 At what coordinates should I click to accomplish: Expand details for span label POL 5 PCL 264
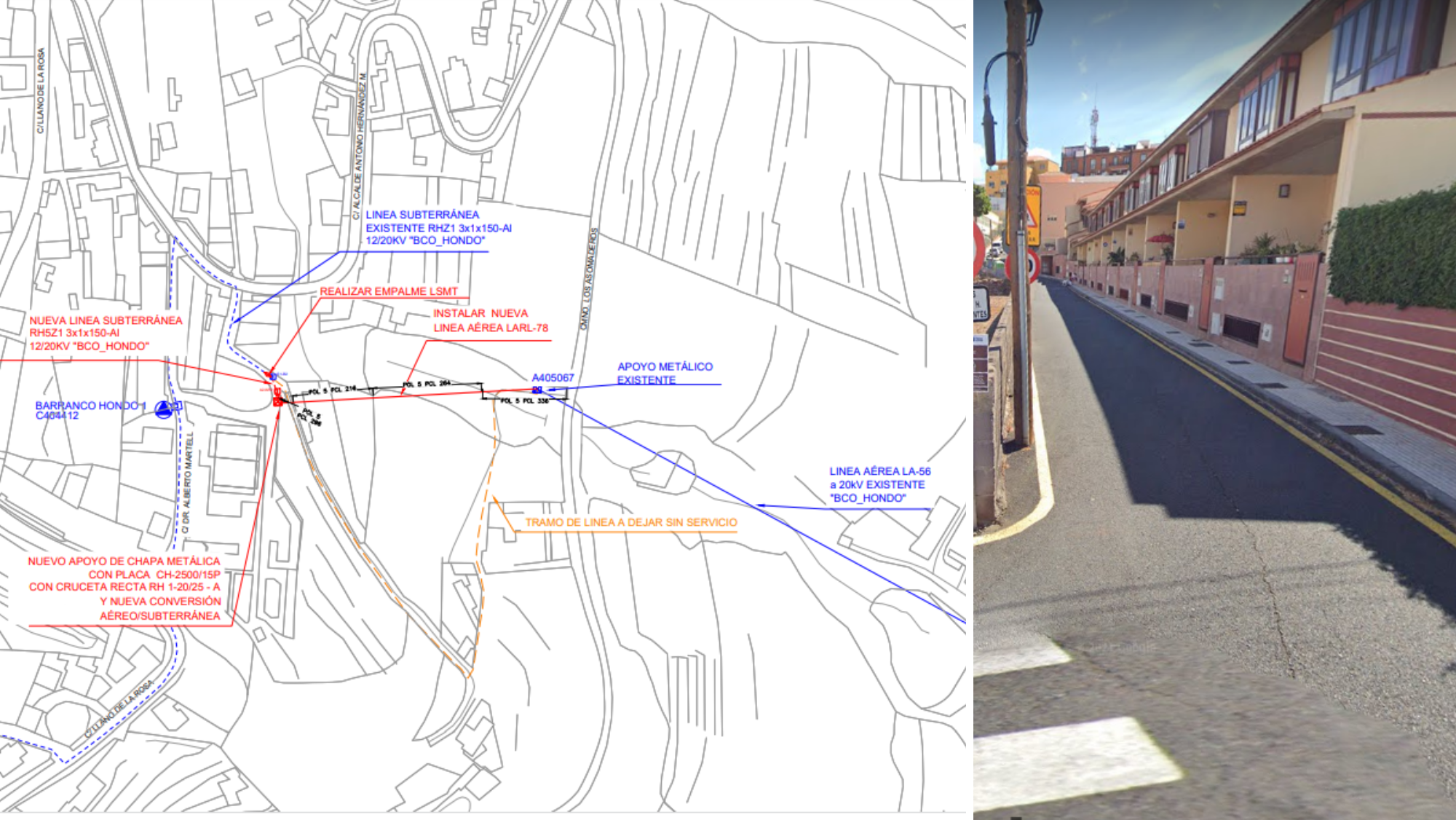click(427, 382)
